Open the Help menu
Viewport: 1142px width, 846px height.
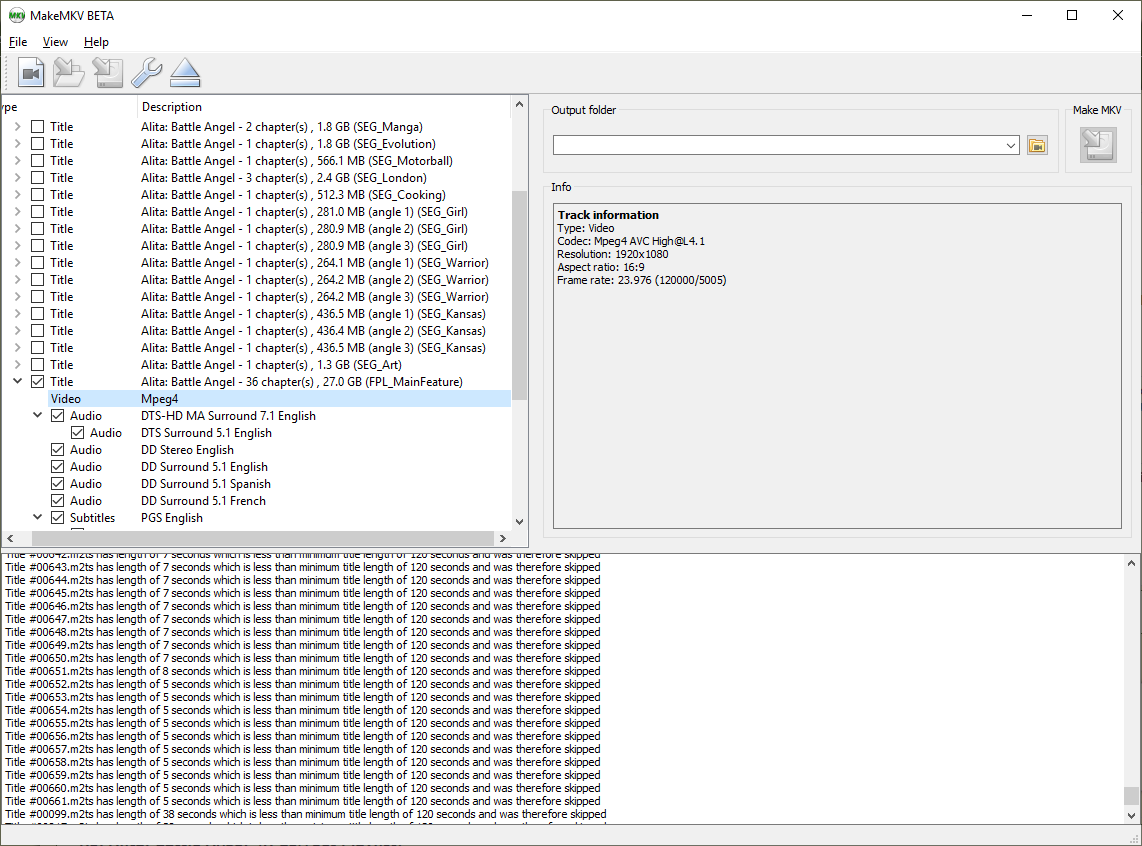point(96,42)
